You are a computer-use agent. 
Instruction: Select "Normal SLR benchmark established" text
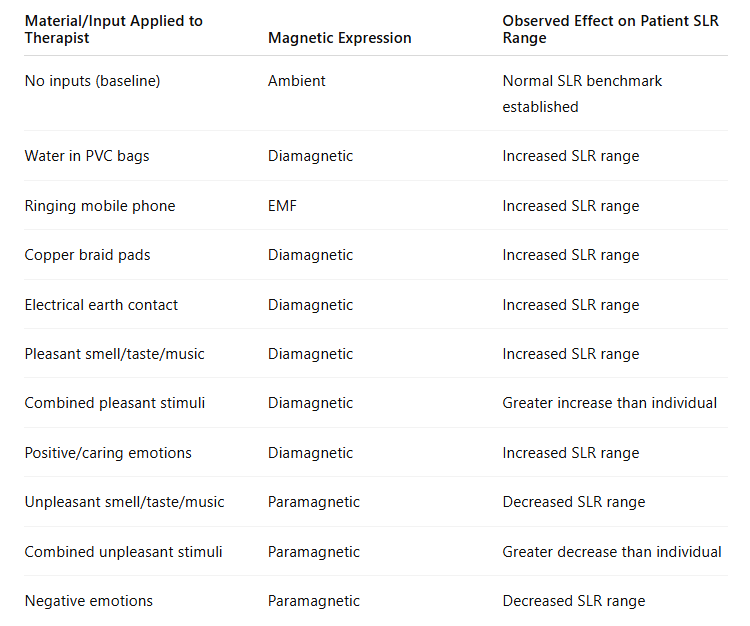(x=582, y=93)
